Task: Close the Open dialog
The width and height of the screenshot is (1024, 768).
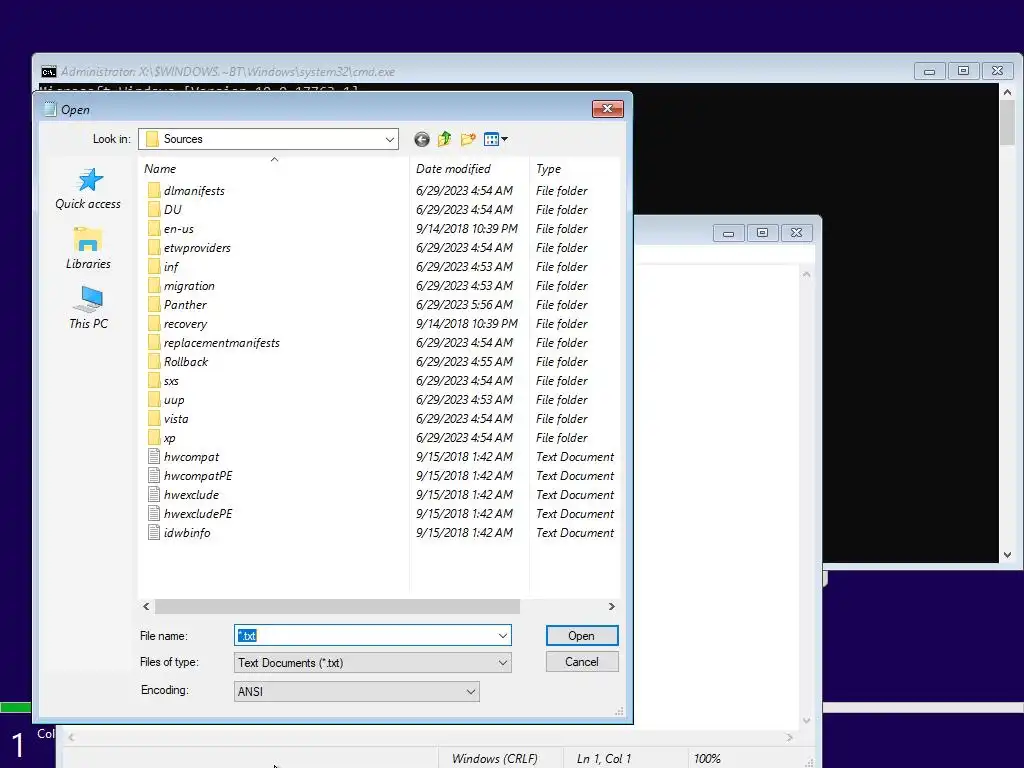Action: coord(607,108)
